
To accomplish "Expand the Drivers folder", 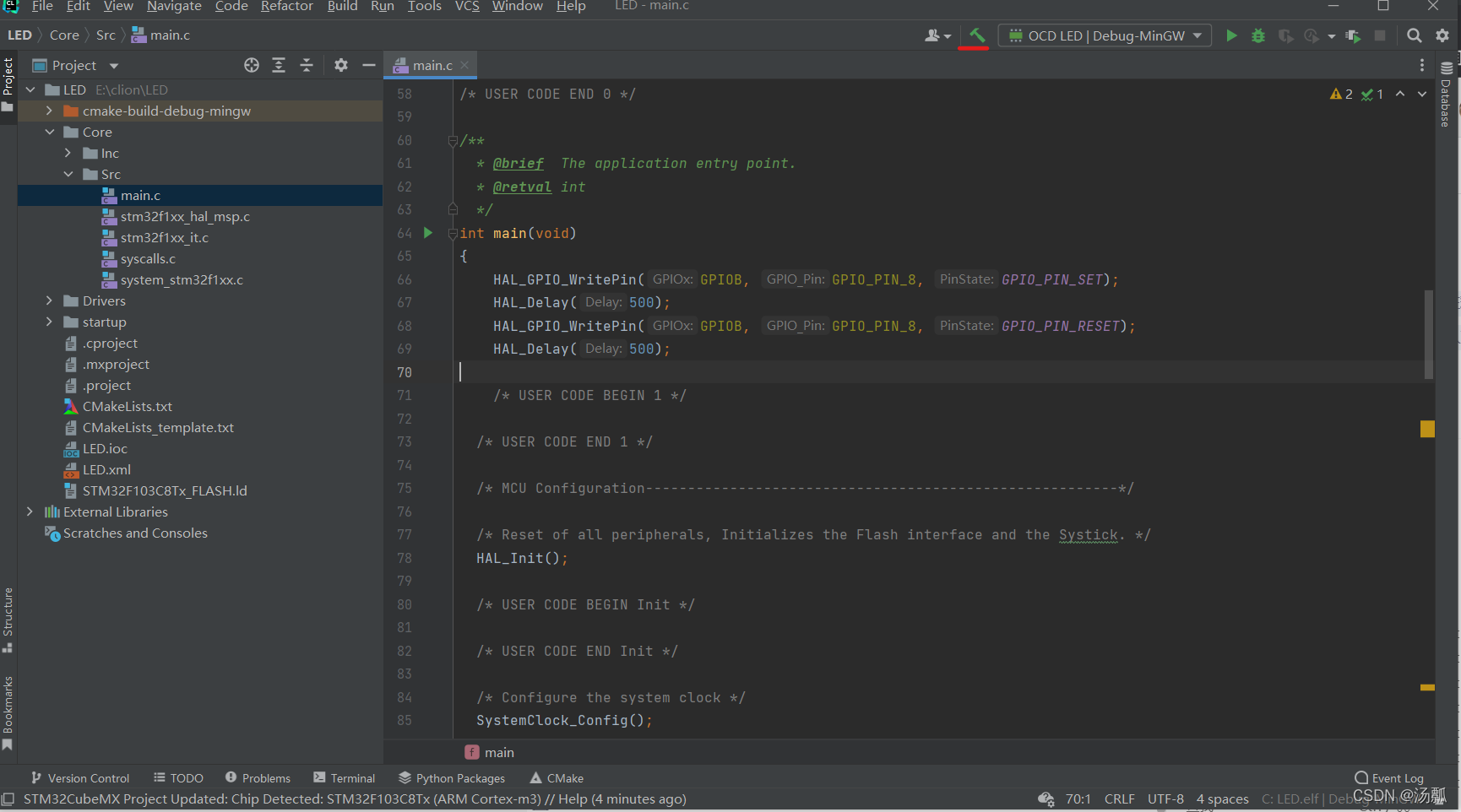I will pyautogui.click(x=49, y=300).
